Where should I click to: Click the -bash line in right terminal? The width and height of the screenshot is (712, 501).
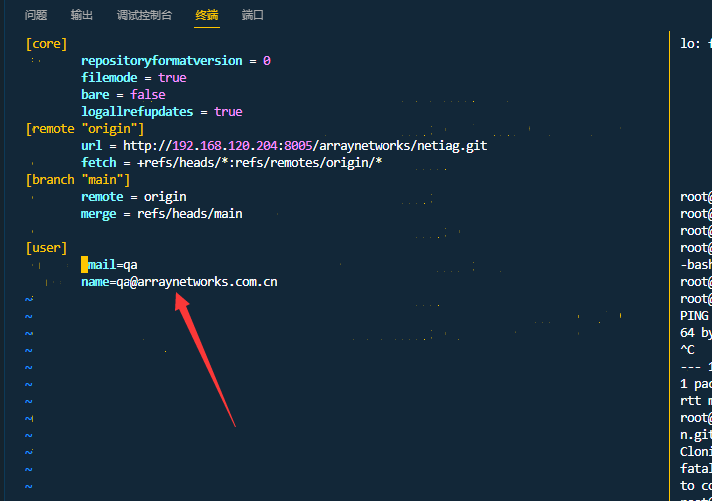tap(696, 265)
